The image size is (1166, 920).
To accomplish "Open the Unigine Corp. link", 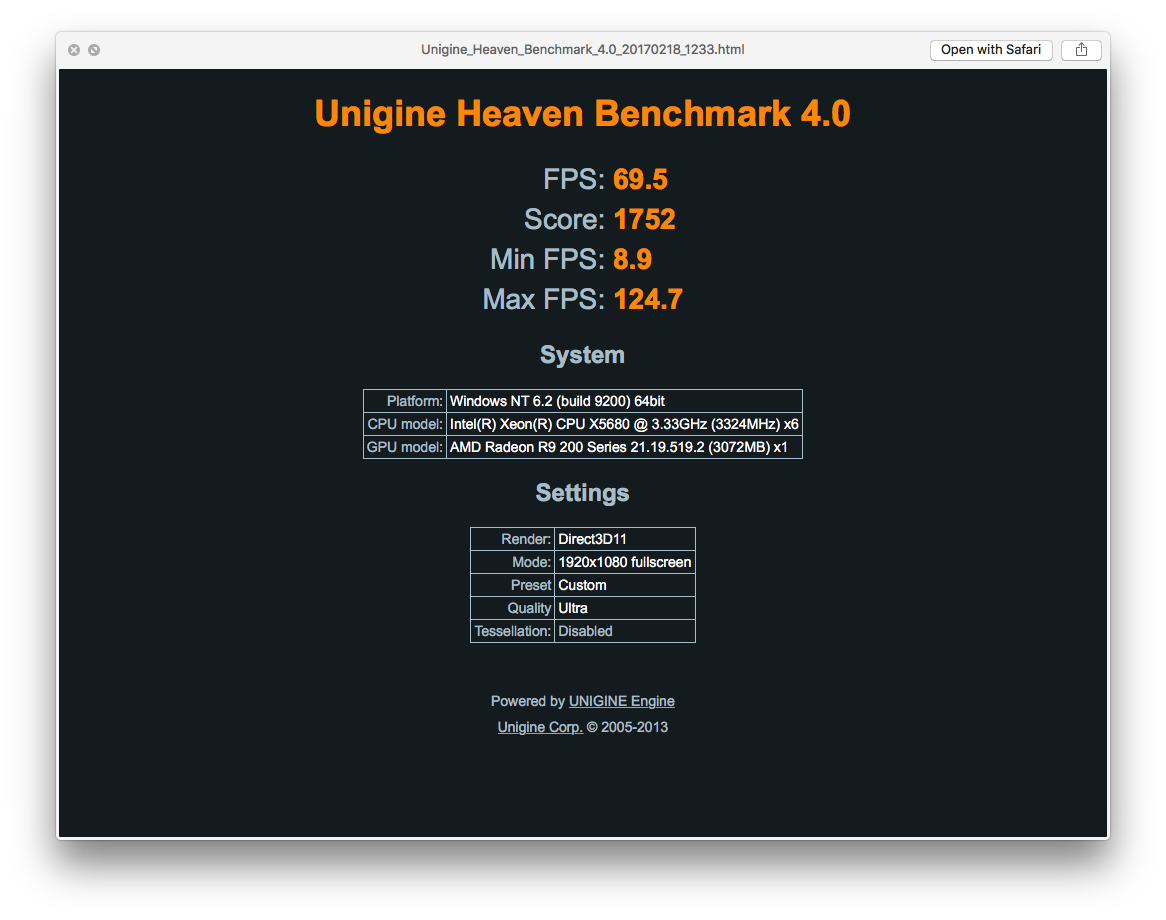I will [540, 727].
